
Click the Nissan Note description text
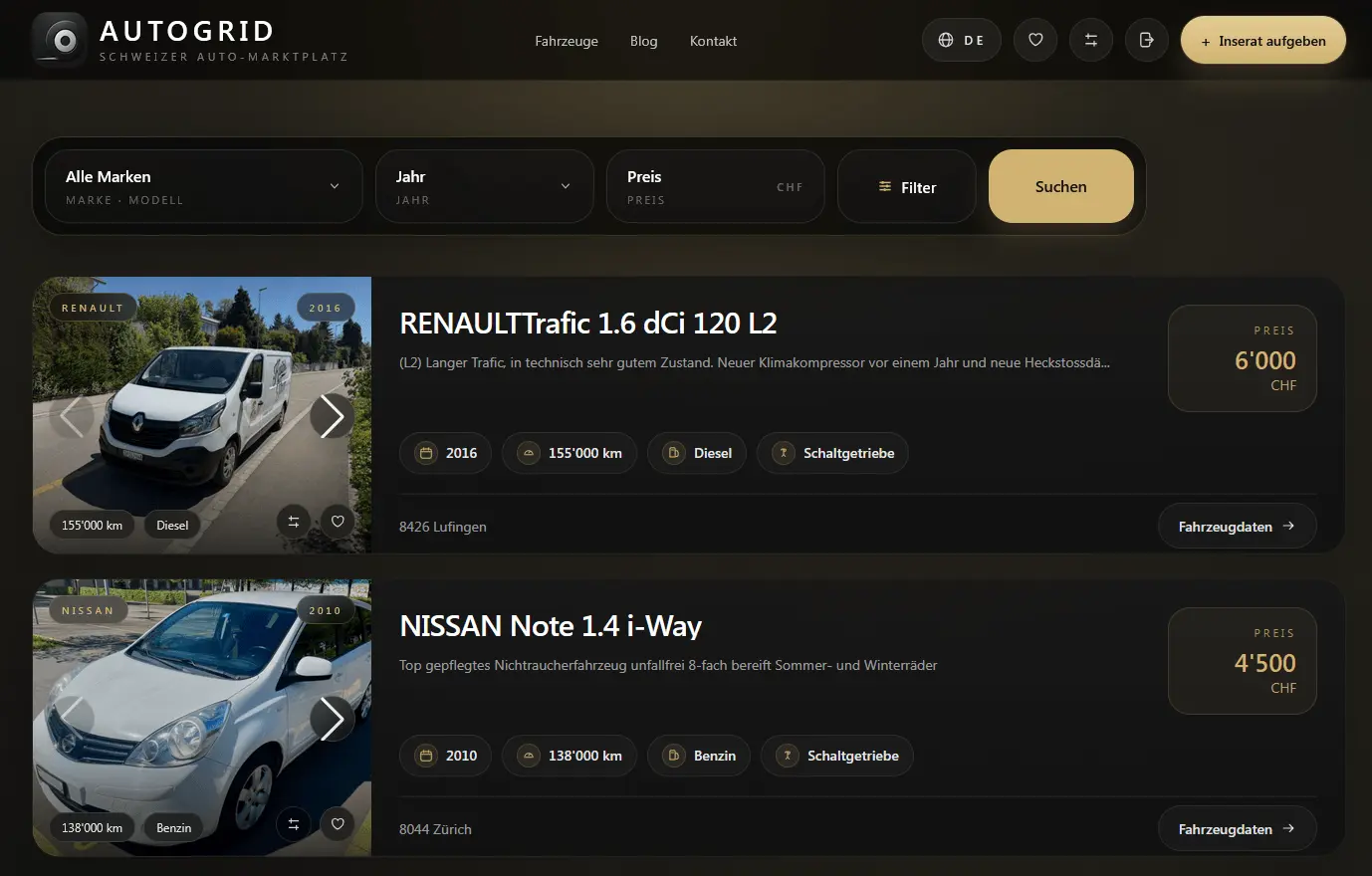668,665
